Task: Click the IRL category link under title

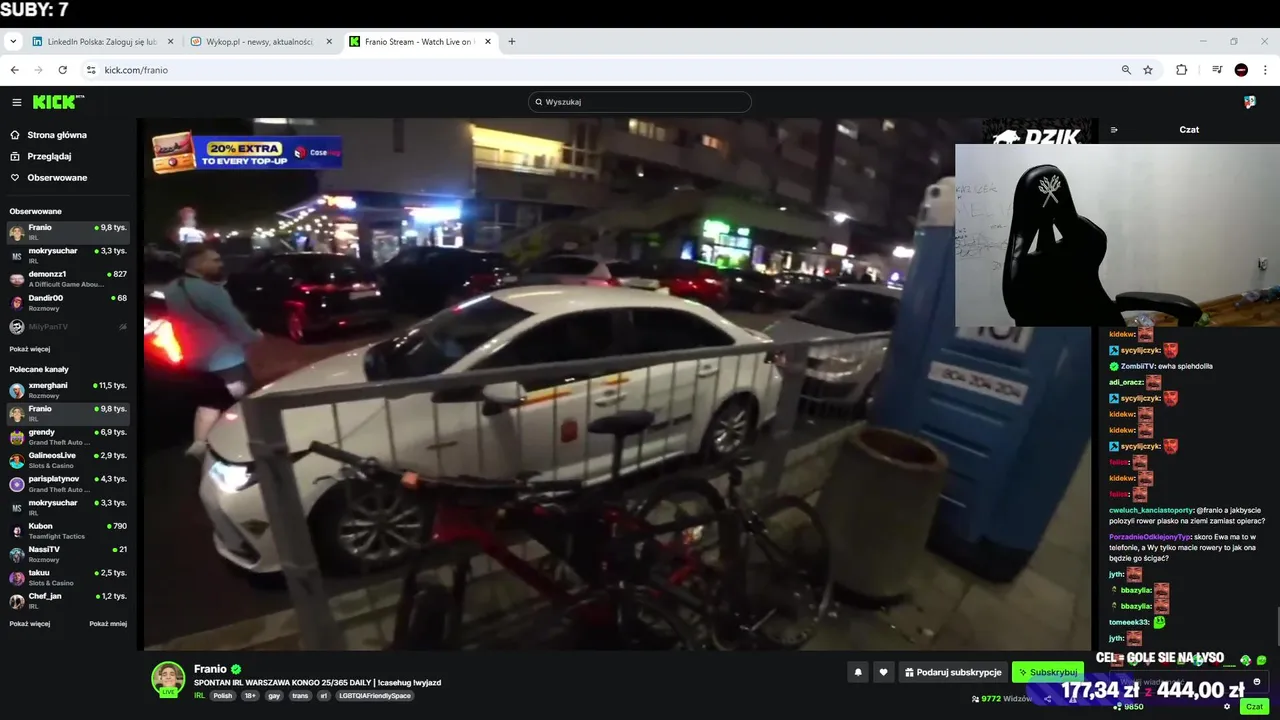Action: point(200,696)
